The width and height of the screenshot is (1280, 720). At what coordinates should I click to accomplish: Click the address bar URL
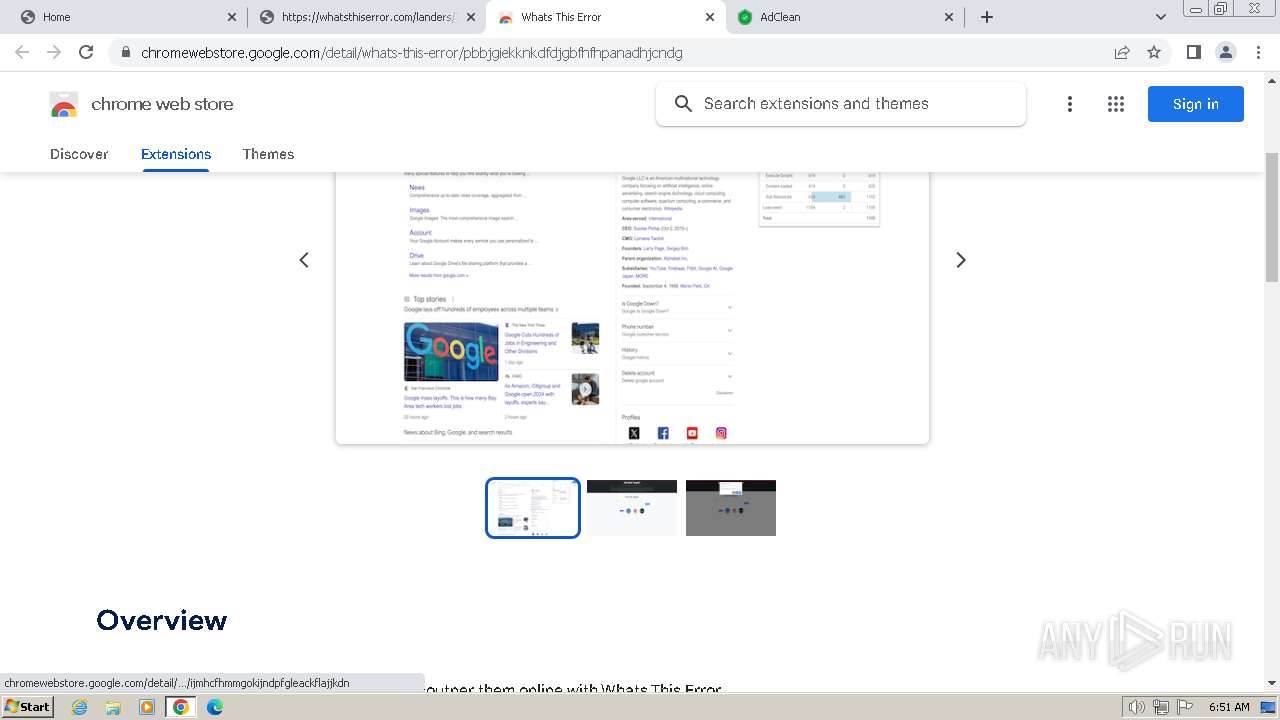point(412,52)
